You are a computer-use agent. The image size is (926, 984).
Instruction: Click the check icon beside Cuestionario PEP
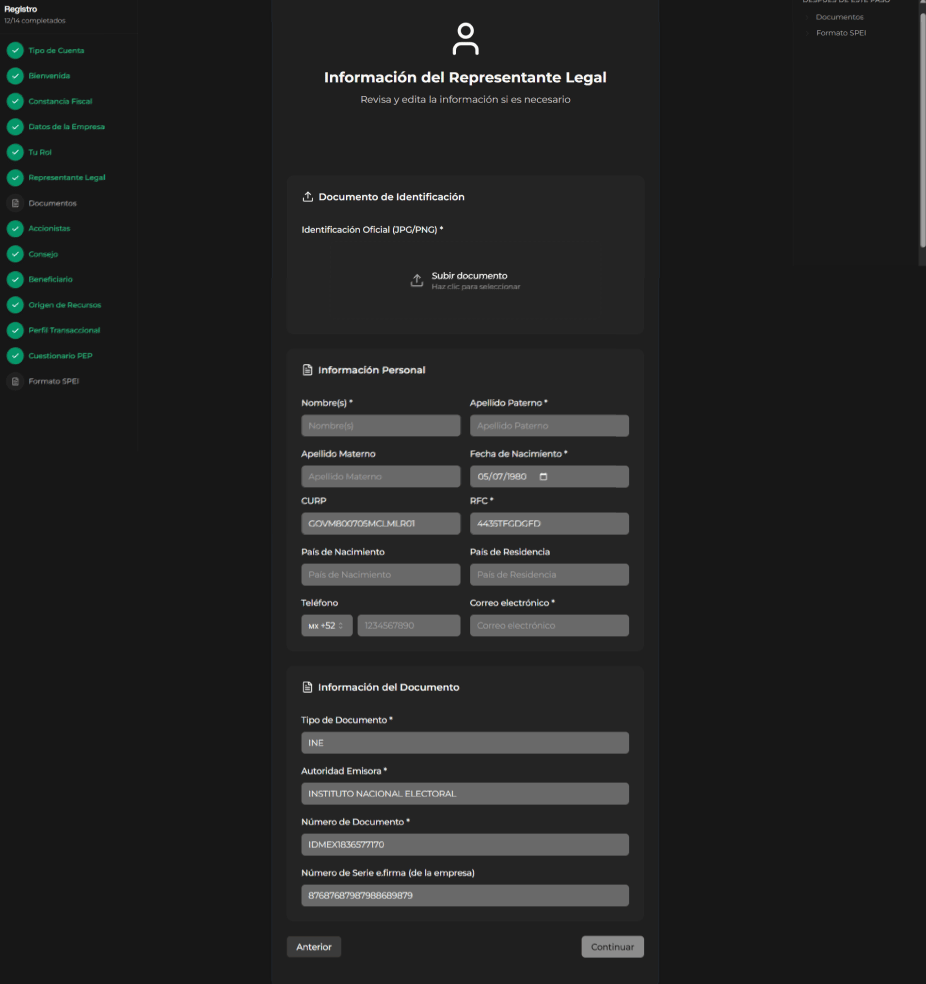[15, 356]
